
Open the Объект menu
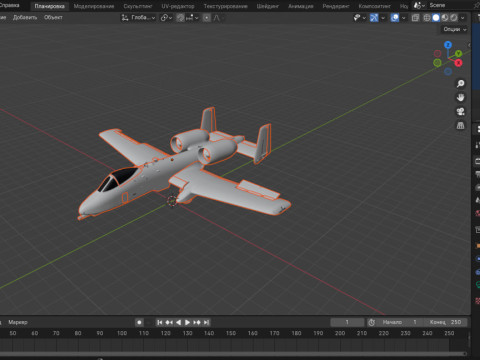[53, 17]
